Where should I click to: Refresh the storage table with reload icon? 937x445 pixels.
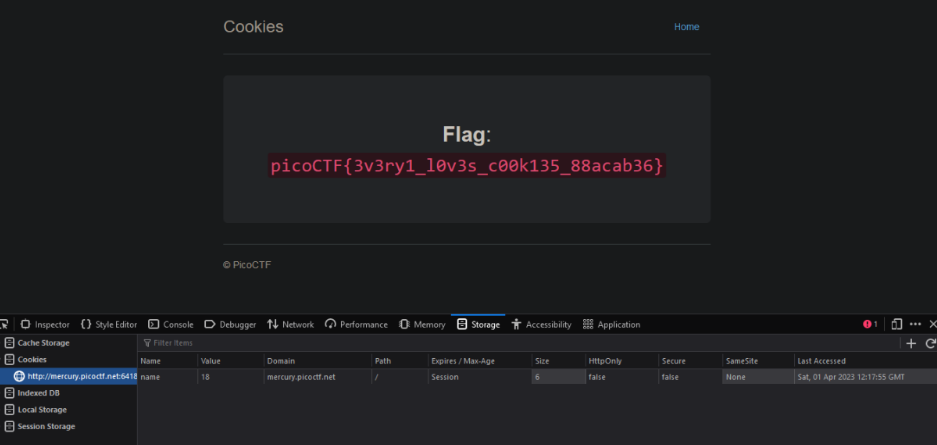930,343
